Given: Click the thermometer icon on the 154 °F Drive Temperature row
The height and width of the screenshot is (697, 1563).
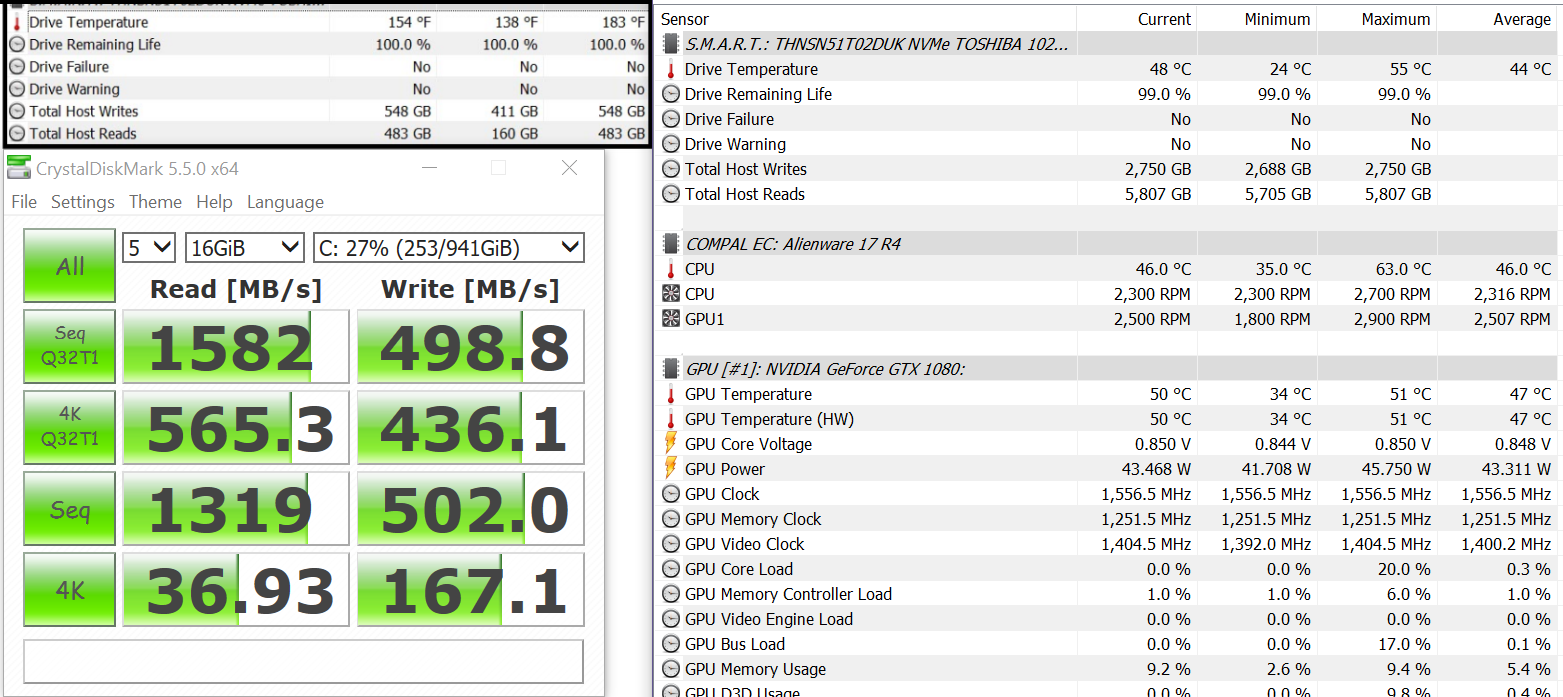Looking at the screenshot, I should (x=17, y=22).
